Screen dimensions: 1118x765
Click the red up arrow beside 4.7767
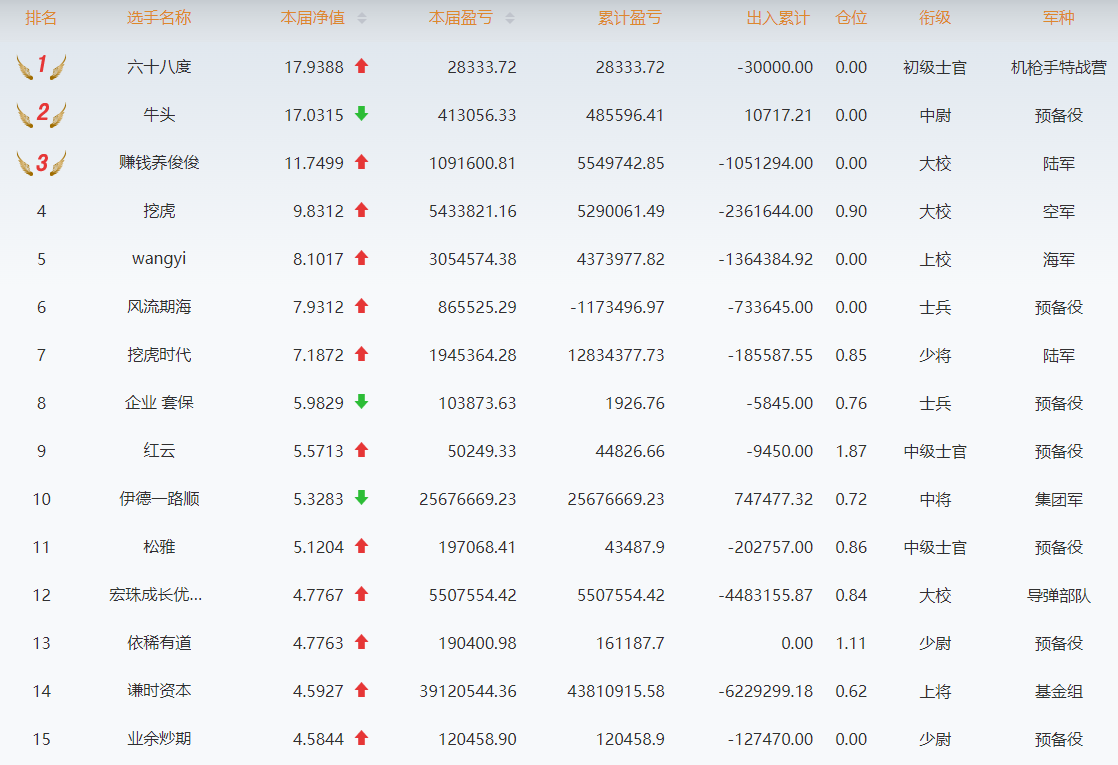pyautogui.click(x=361, y=593)
